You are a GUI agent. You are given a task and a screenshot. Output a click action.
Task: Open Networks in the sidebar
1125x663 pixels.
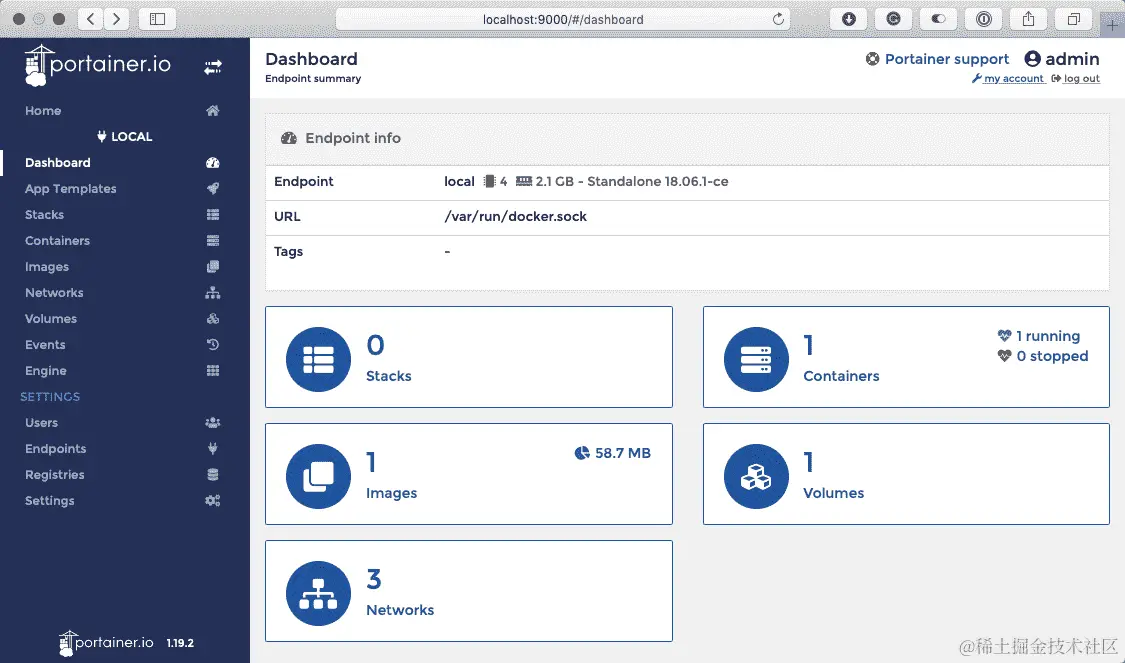[x=54, y=293]
